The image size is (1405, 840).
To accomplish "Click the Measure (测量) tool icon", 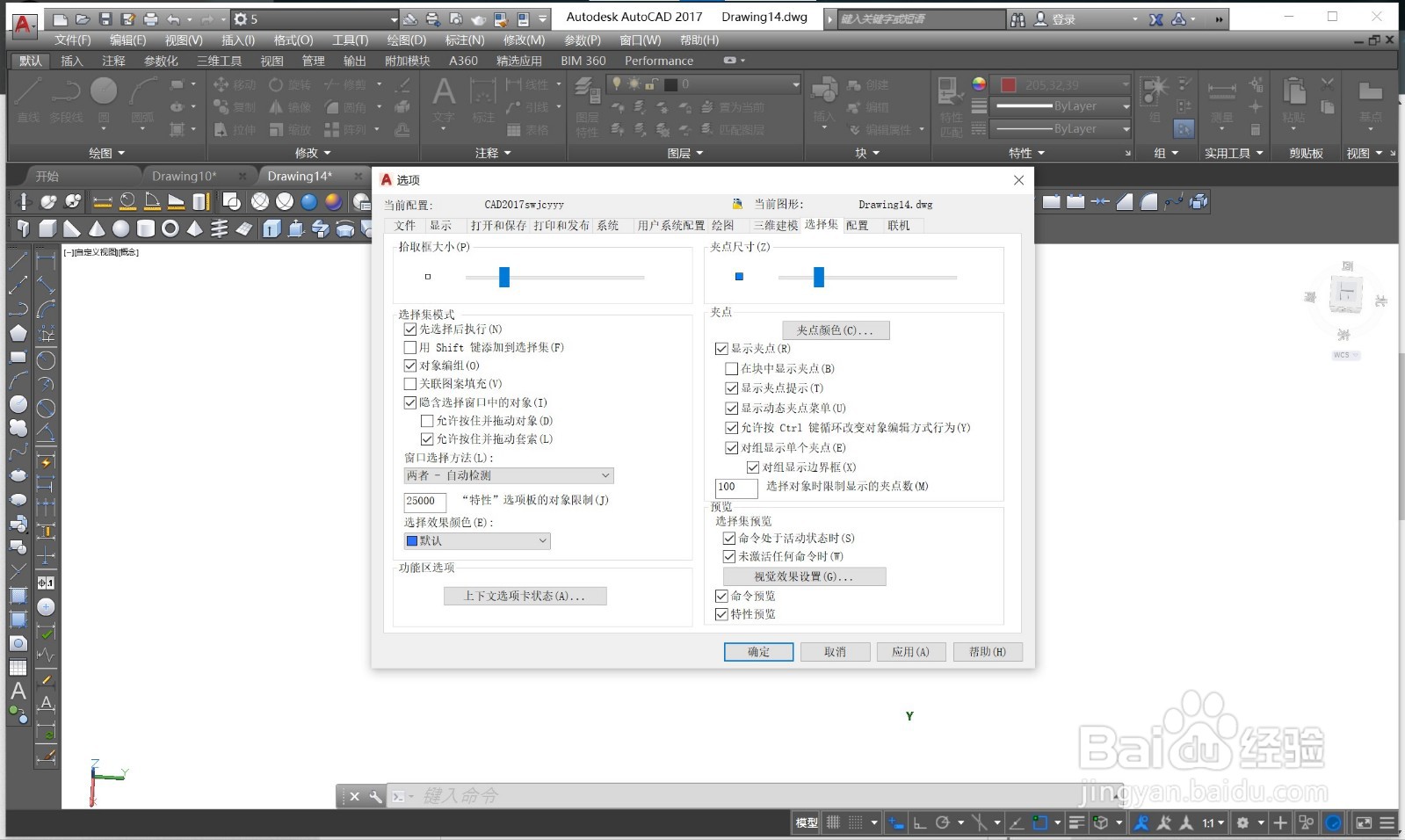I will [1222, 98].
